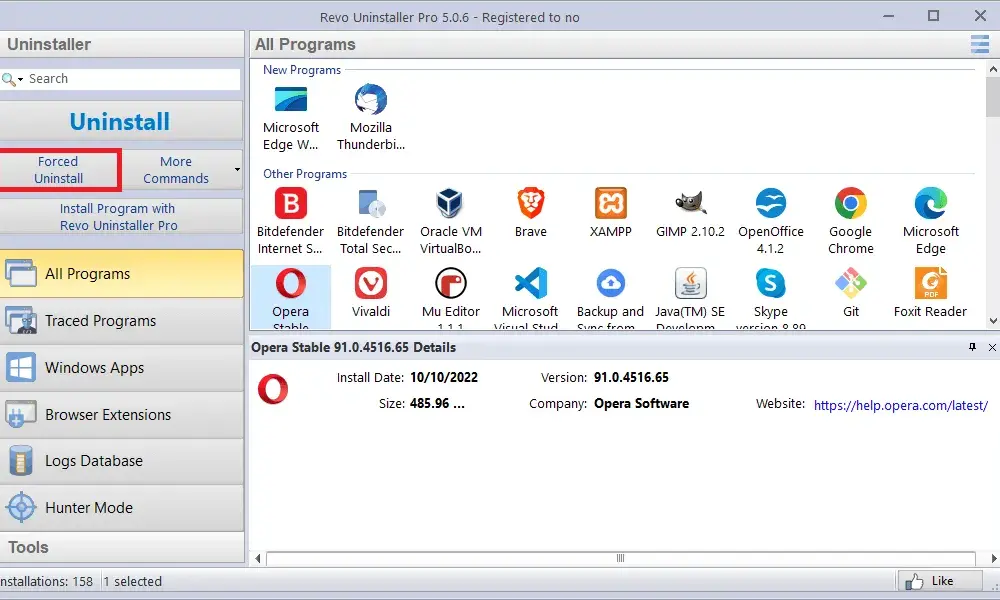Viewport: 1000px width, 600px height.
Task: Select the Opera Stable program icon
Action: [291, 283]
